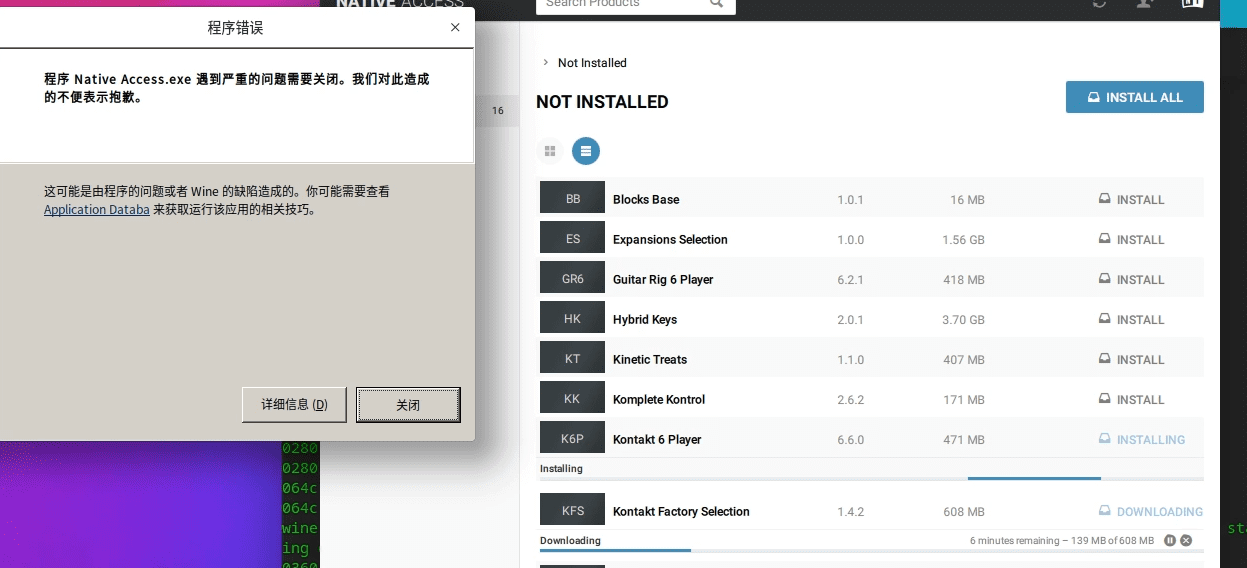Click the Downloading status of Kontakt Factory Selection
The height and width of the screenshot is (568, 1247).
coord(1151,511)
